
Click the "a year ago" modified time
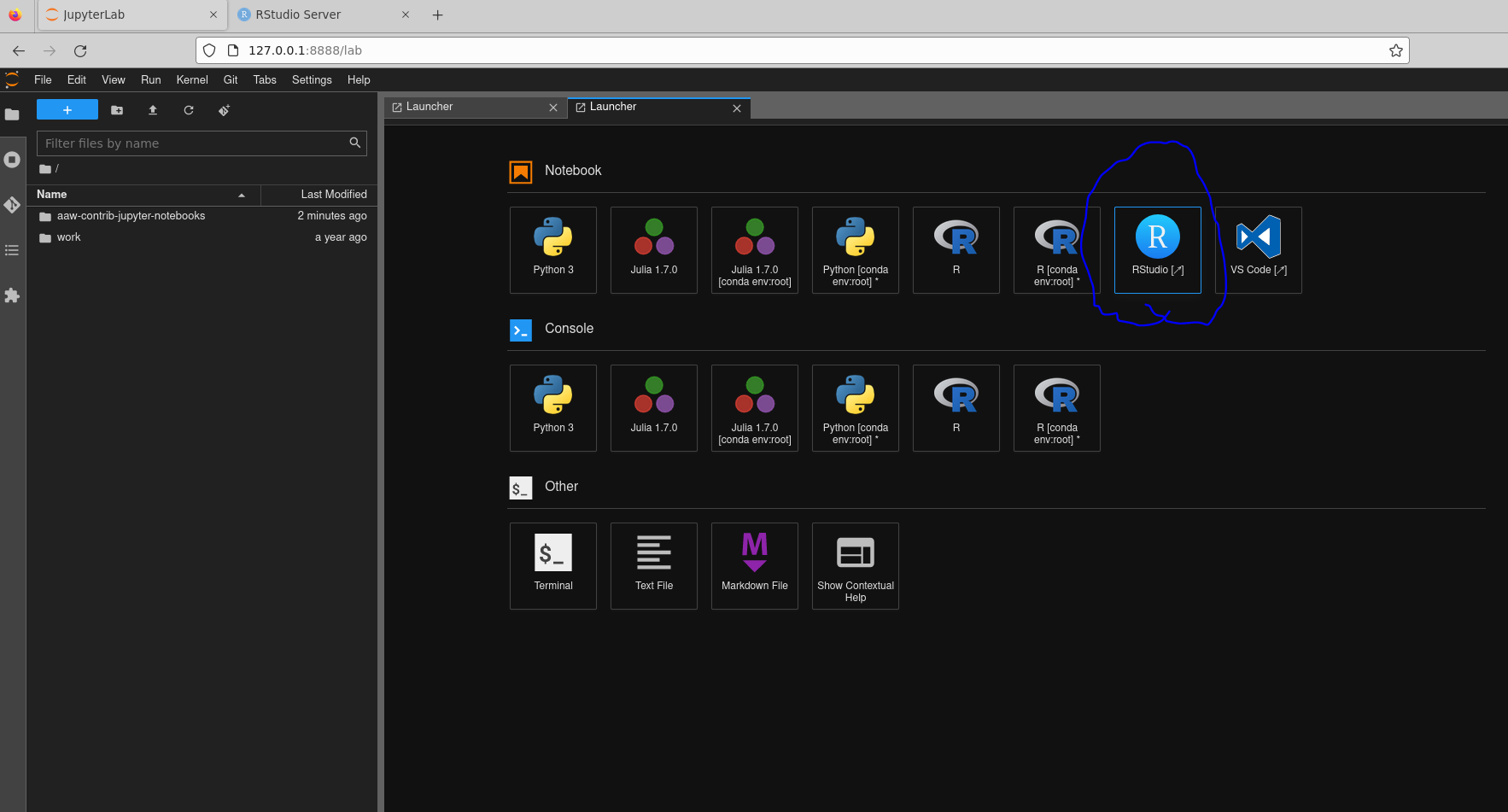341,237
